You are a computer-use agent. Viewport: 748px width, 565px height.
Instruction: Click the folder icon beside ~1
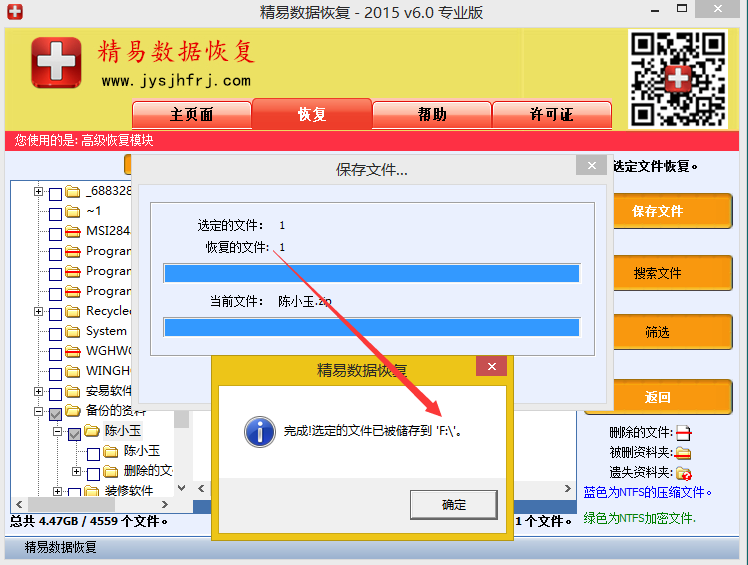[x=73, y=211]
